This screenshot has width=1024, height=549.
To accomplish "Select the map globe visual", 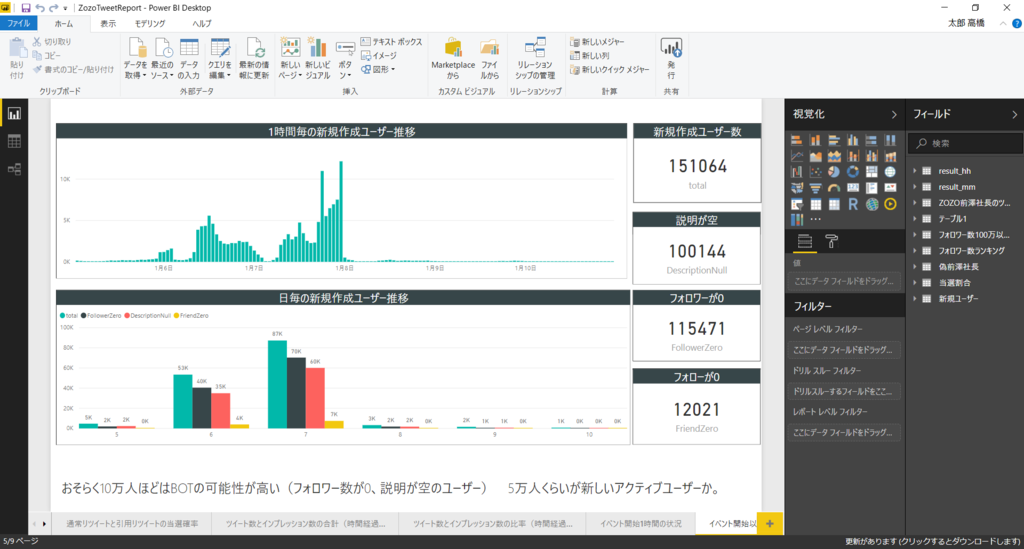I will [891, 172].
